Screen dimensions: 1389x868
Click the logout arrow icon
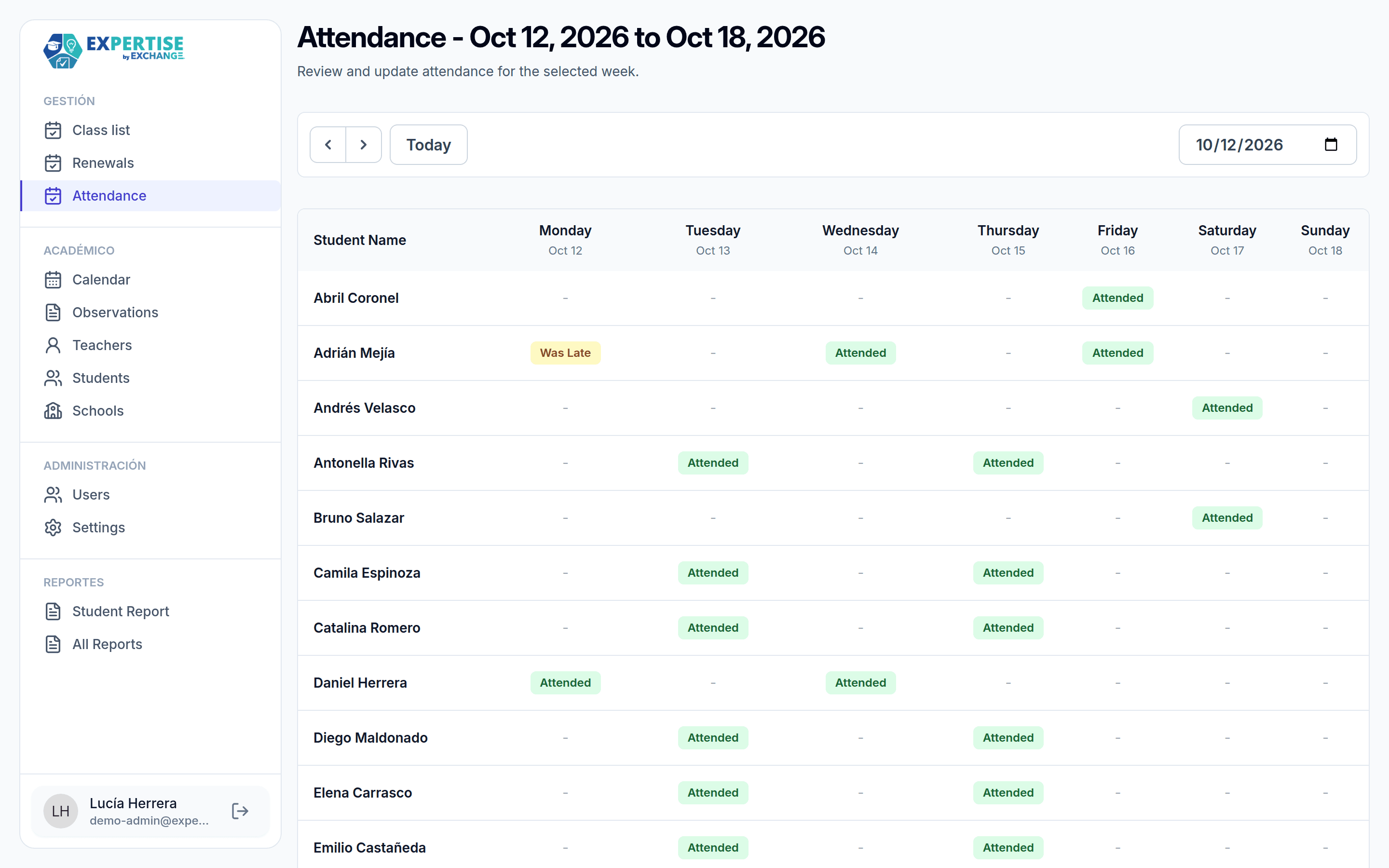240,811
